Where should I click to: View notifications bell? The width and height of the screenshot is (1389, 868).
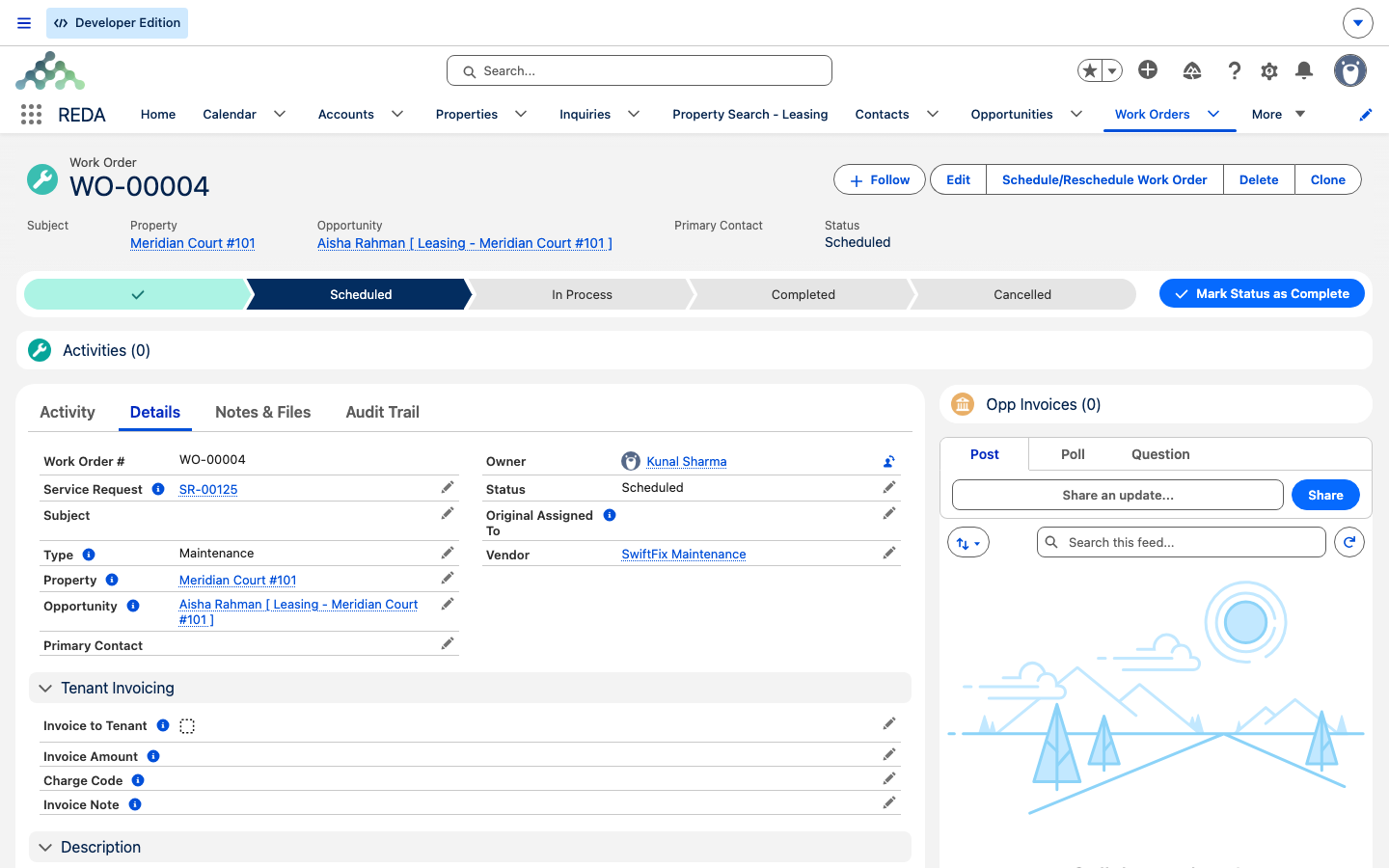pos(1304,70)
